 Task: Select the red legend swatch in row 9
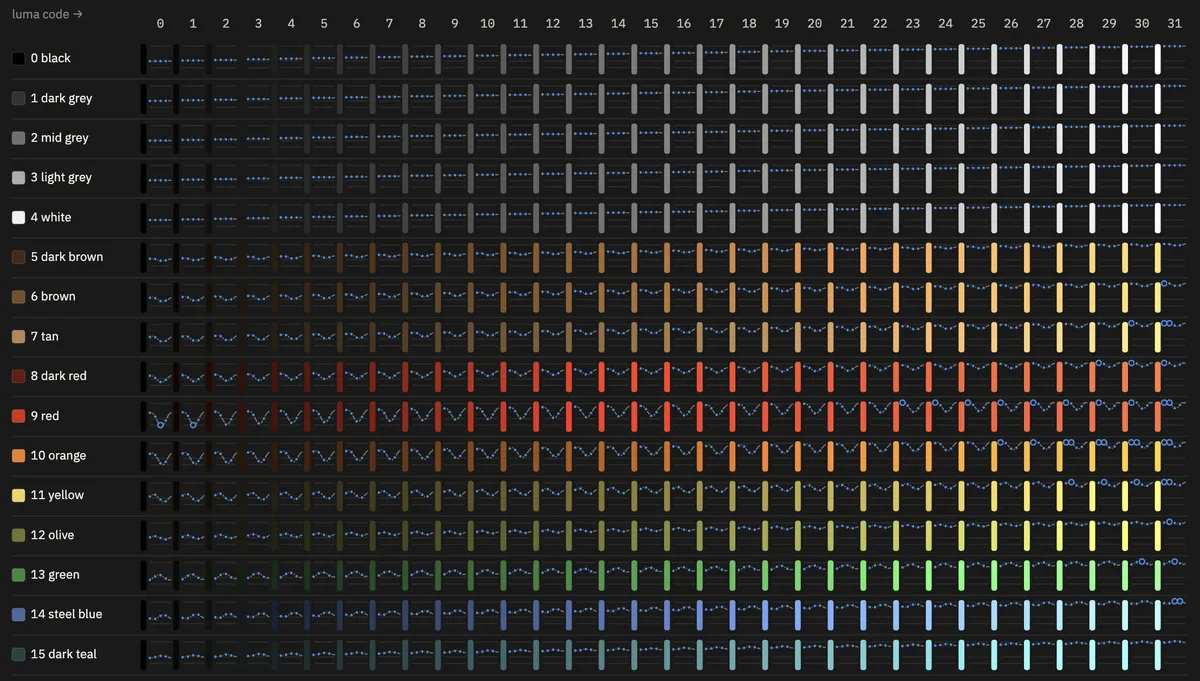[18, 416]
